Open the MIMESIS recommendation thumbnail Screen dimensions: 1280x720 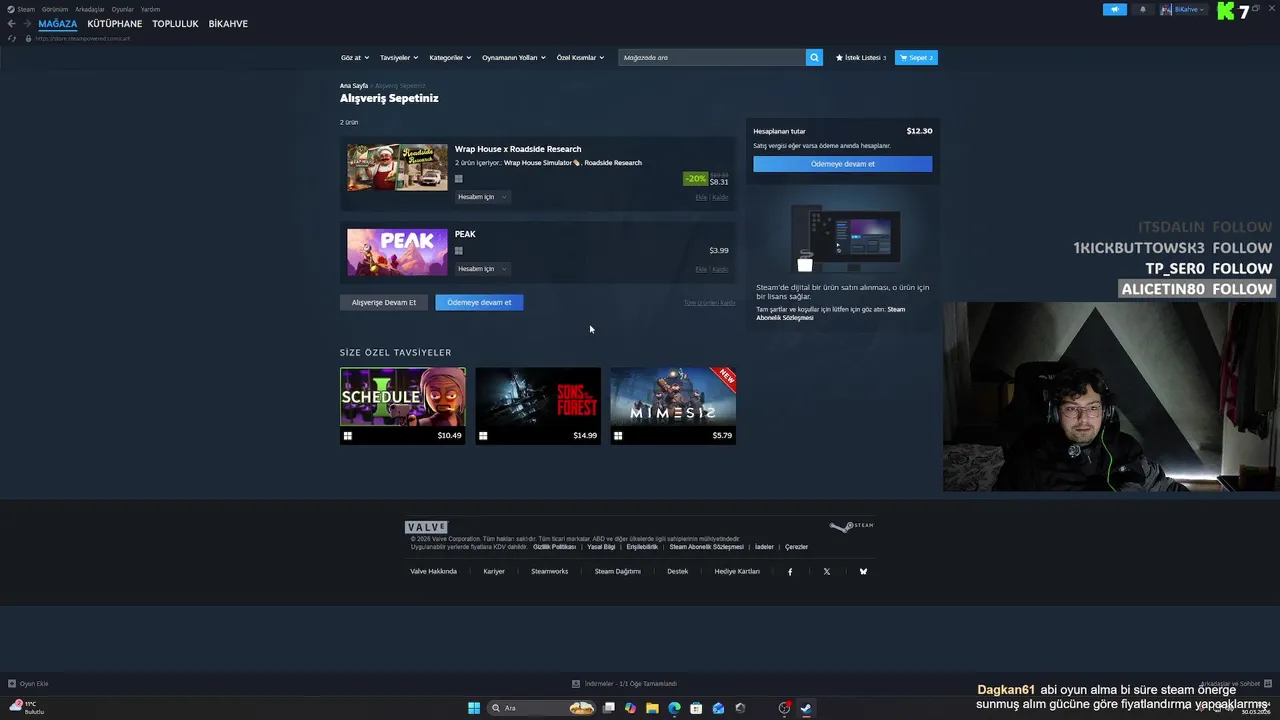pyautogui.click(x=673, y=397)
